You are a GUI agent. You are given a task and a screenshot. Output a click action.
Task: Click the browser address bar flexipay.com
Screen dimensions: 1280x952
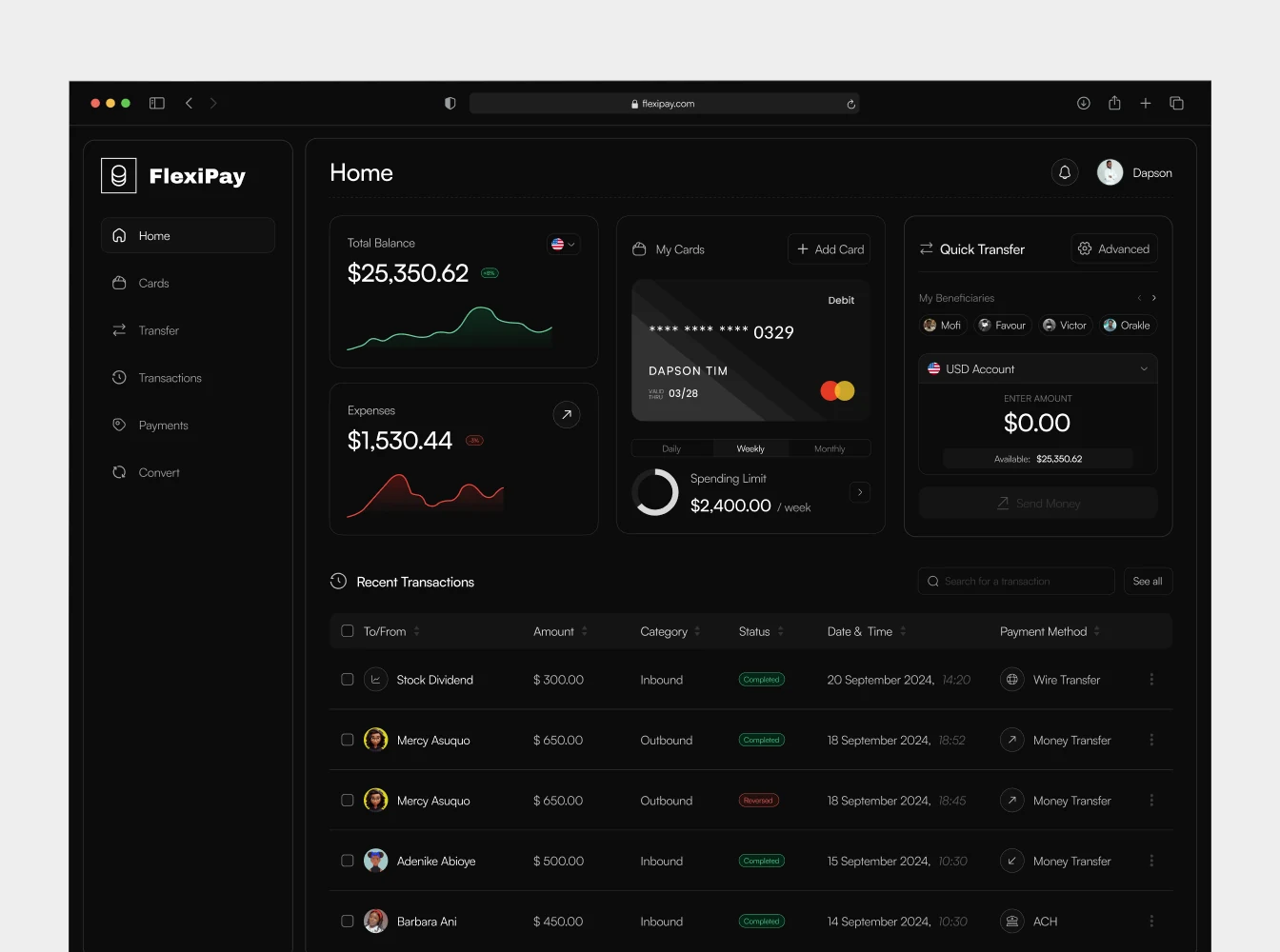pos(664,104)
